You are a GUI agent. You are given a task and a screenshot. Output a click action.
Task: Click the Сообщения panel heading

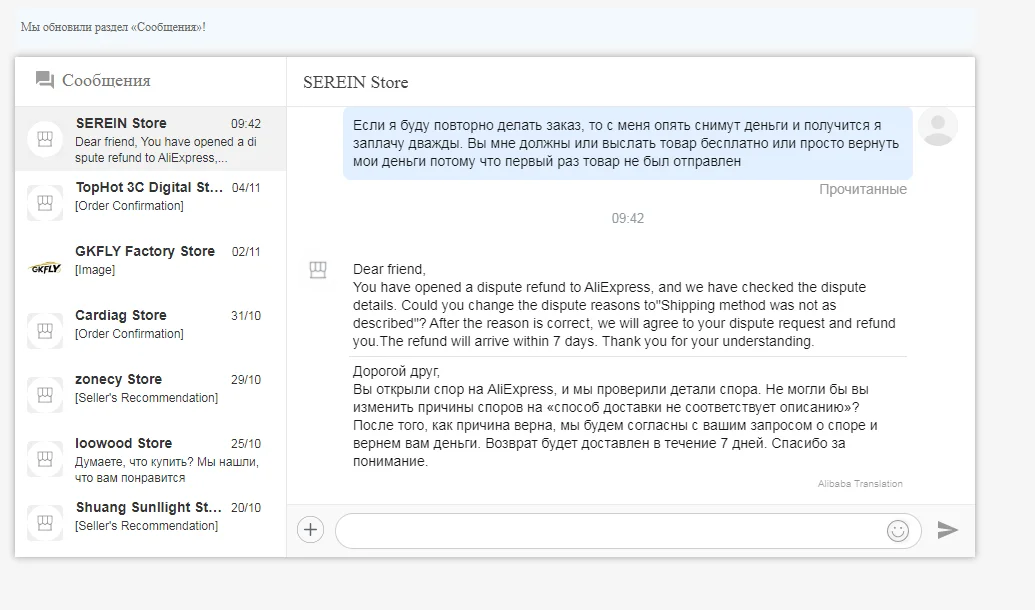click(106, 81)
